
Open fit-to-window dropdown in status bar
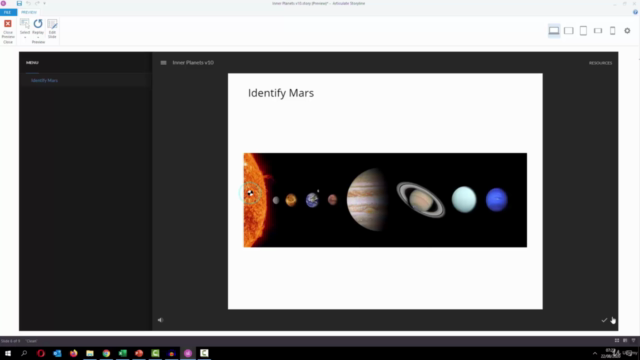coord(633,340)
